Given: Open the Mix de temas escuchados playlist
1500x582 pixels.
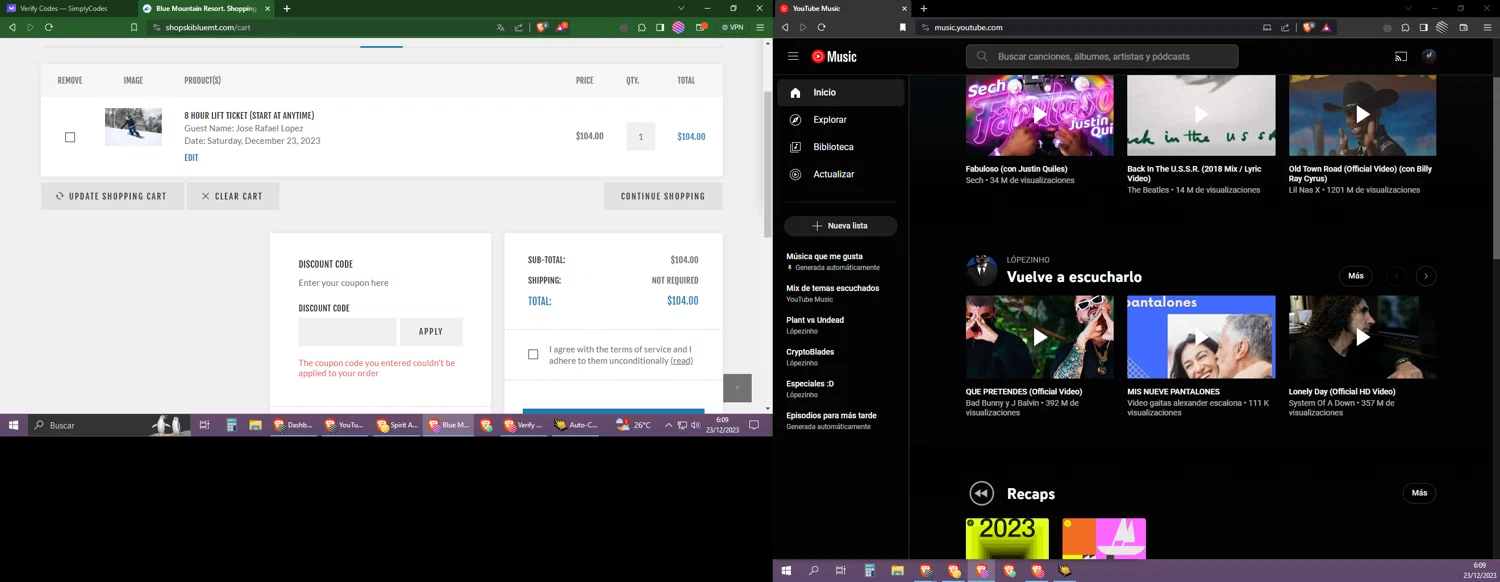Looking at the screenshot, I should (x=841, y=293).
